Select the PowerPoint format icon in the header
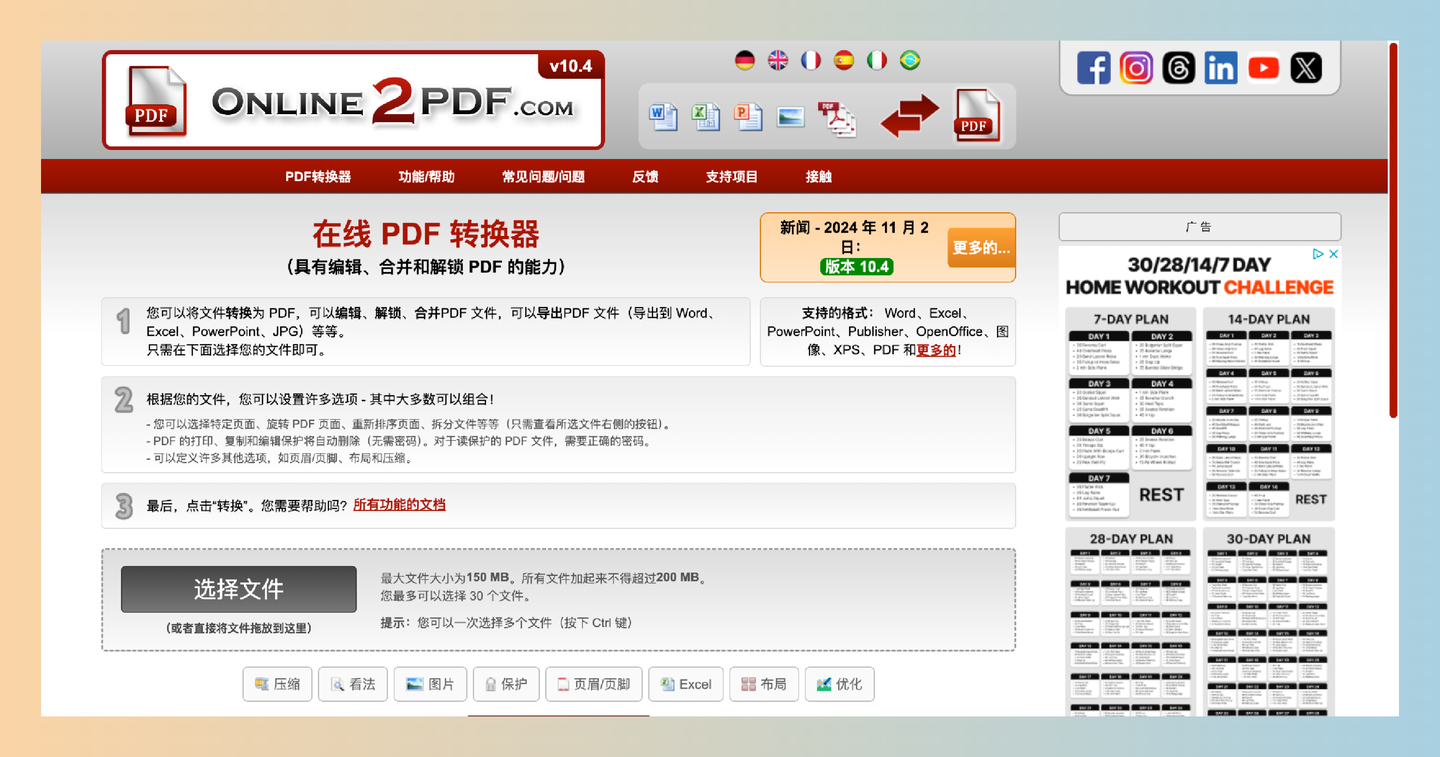 748,117
